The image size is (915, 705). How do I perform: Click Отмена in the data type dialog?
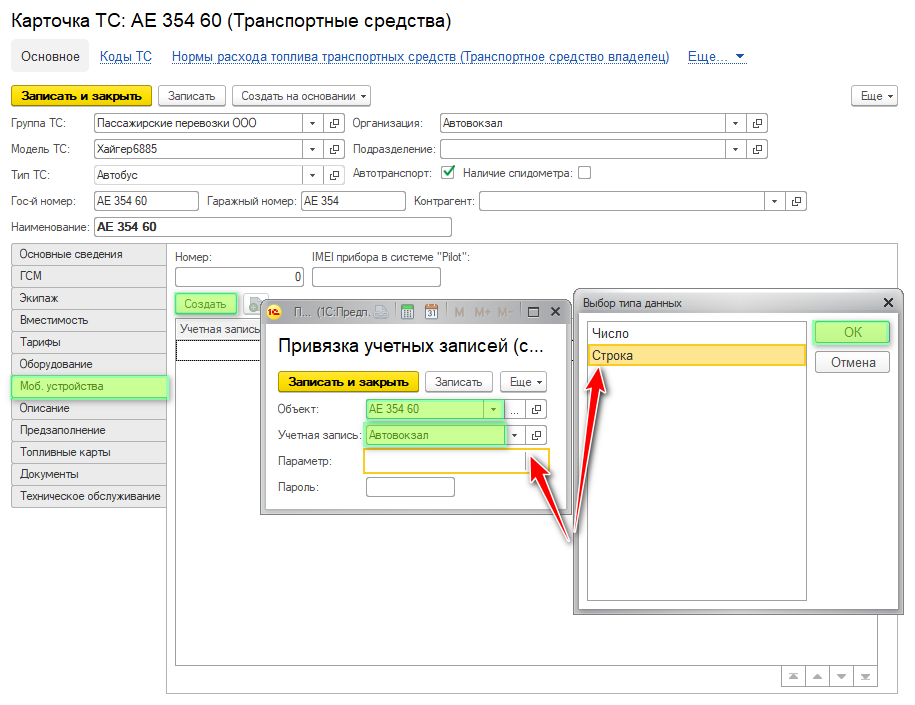click(852, 362)
